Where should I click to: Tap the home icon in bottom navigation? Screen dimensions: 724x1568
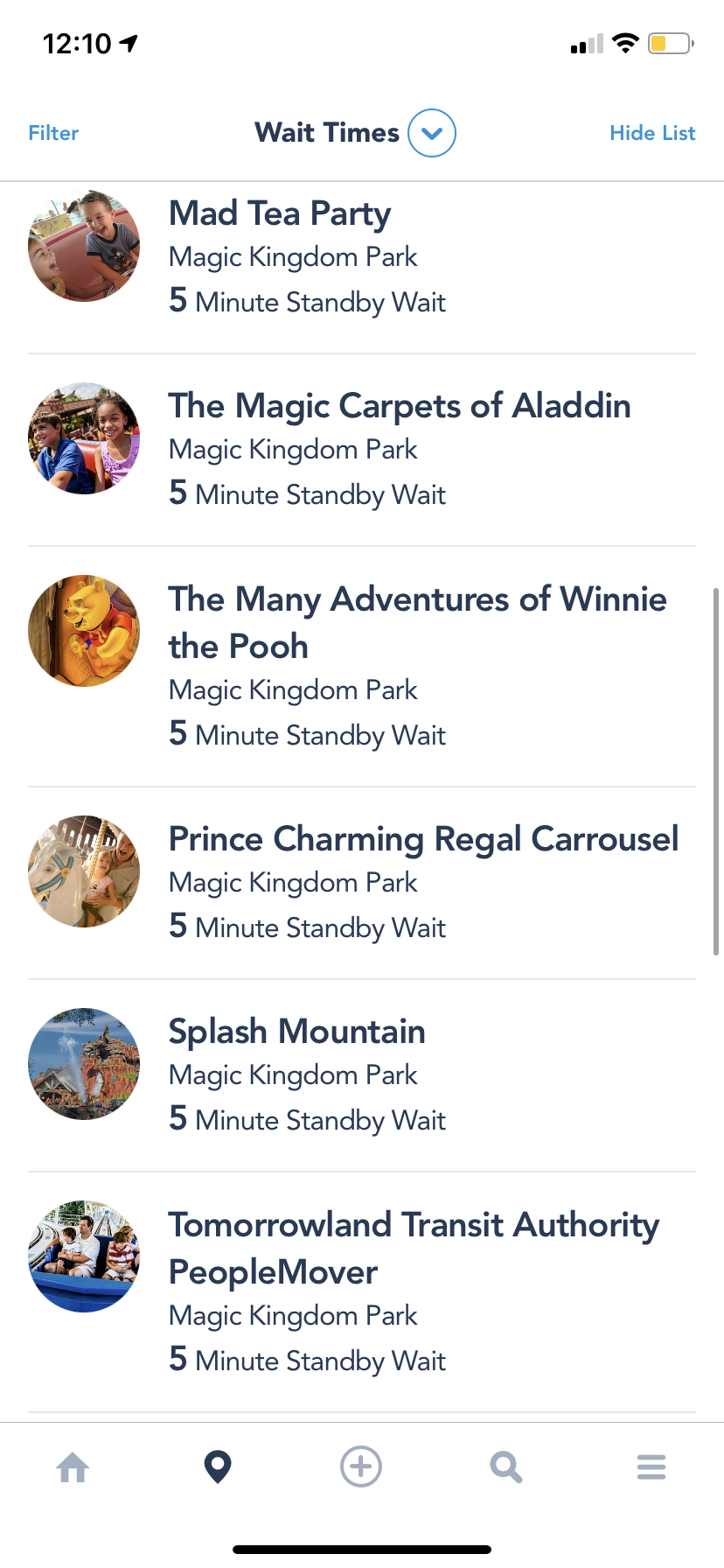coord(73,1467)
